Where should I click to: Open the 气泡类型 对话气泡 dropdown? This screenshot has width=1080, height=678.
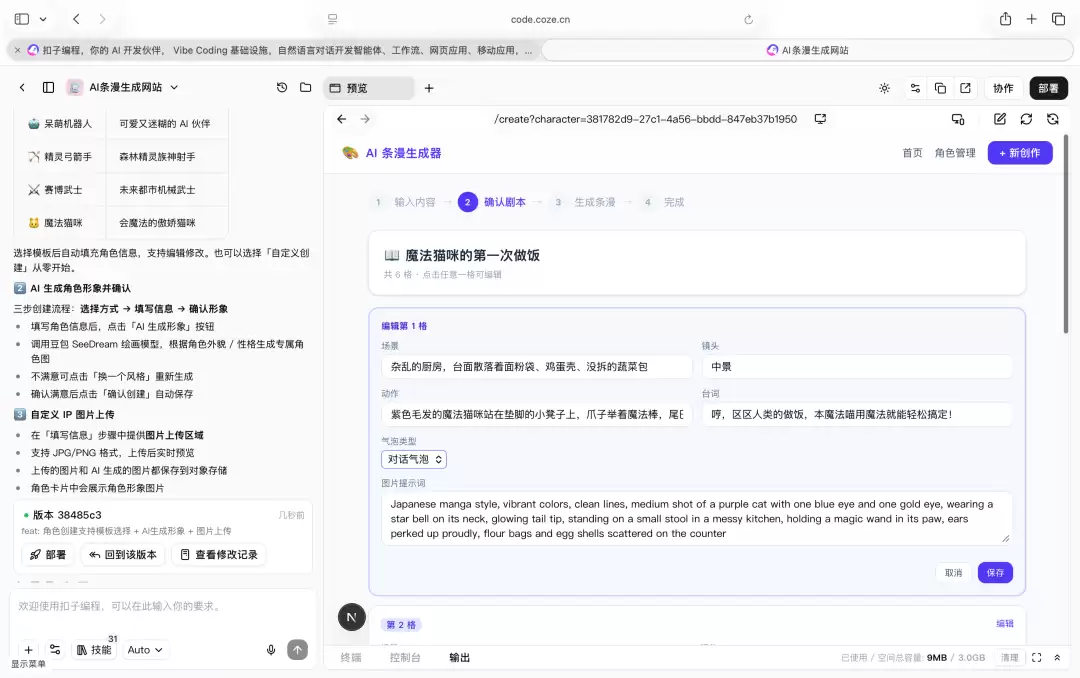pyautogui.click(x=414, y=459)
